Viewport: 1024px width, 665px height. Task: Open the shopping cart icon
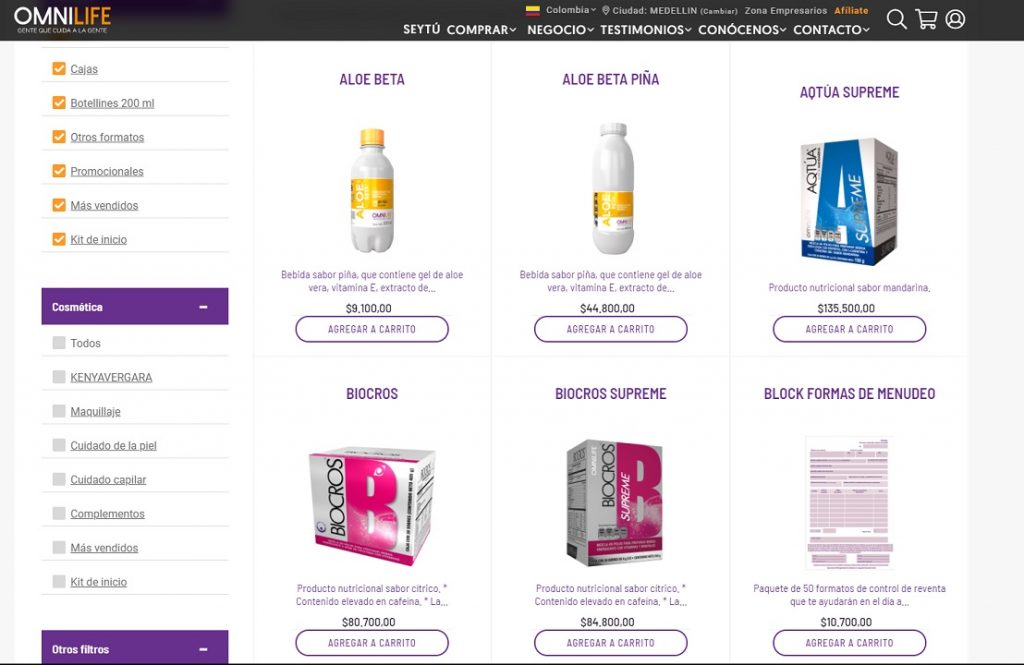(926, 19)
